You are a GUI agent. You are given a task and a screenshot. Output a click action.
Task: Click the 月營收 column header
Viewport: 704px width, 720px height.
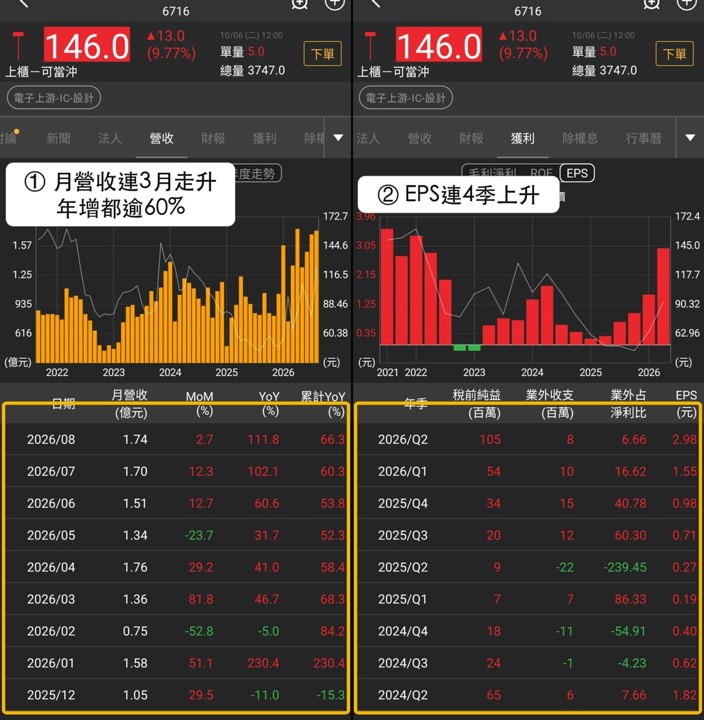(x=130, y=403)
